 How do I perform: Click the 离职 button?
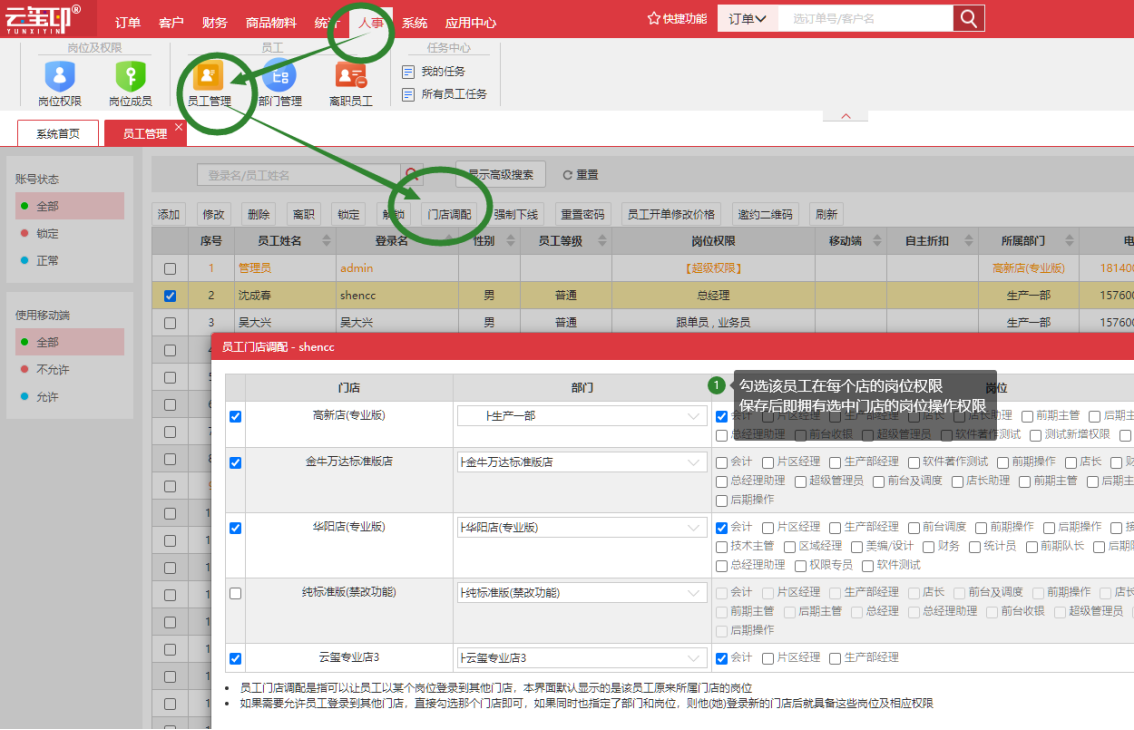click(x=303, y=214)
